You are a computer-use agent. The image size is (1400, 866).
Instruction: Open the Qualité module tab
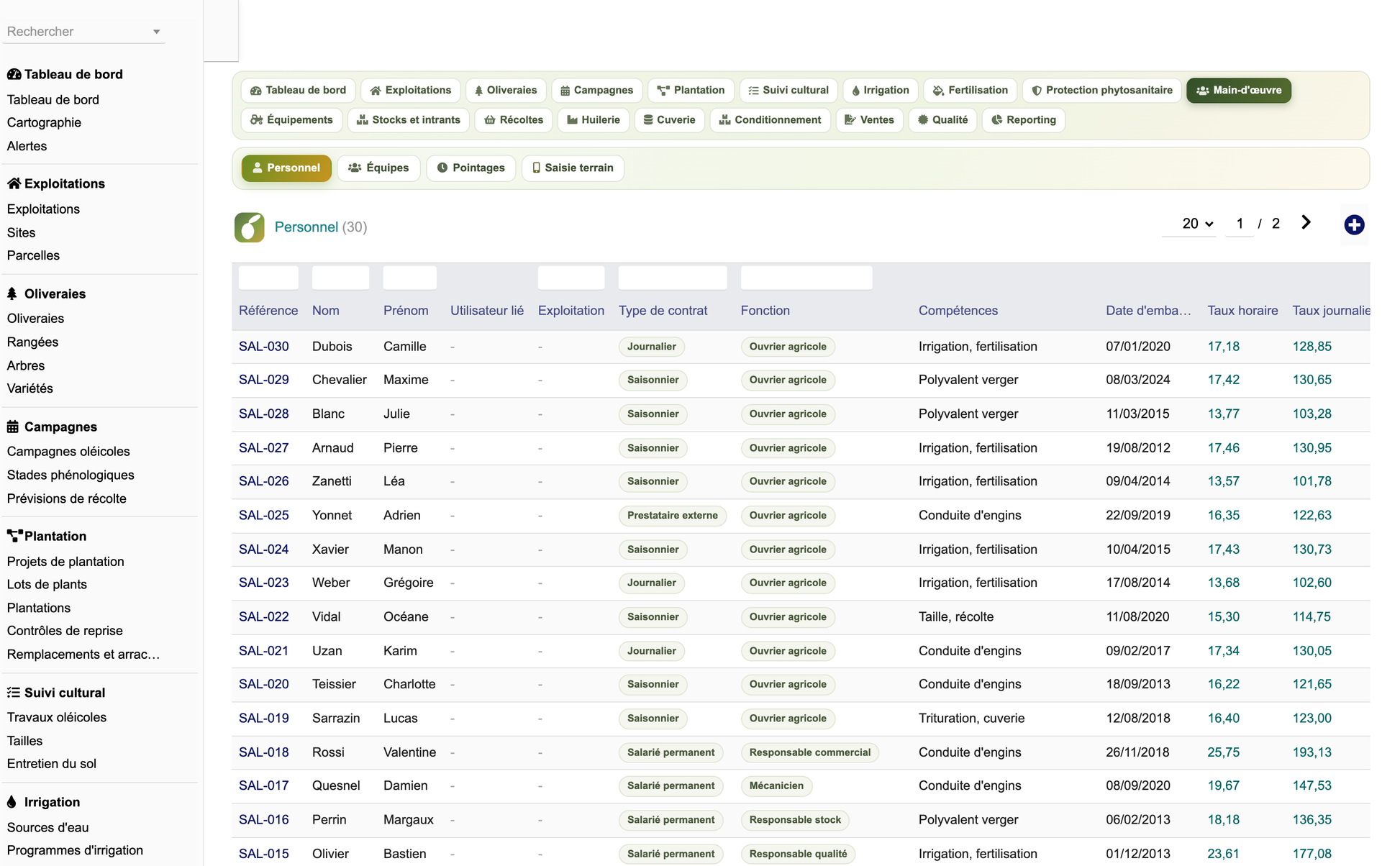tap(943, 120)
